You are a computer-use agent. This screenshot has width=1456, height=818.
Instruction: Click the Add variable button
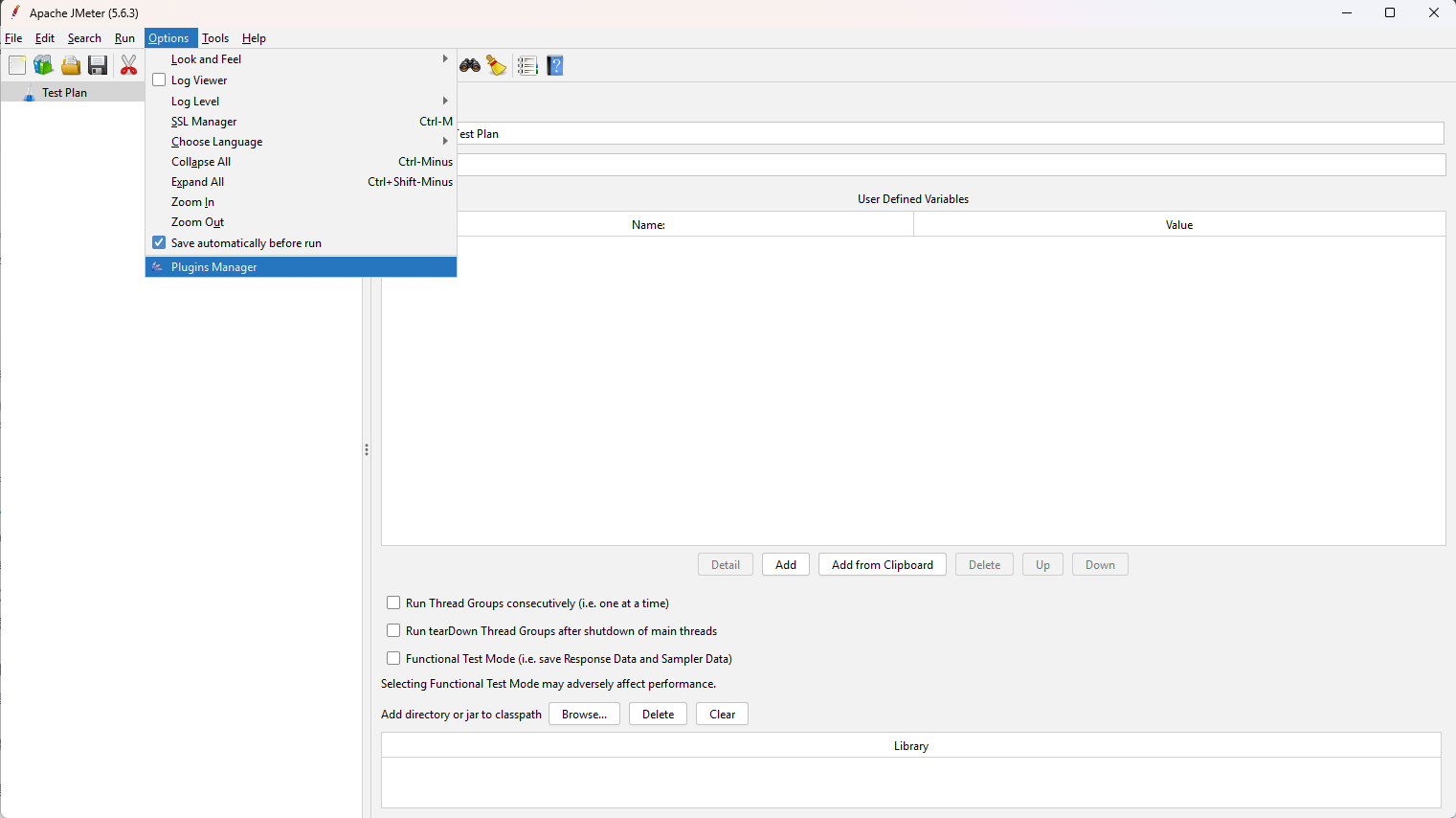tap(786, 565)
